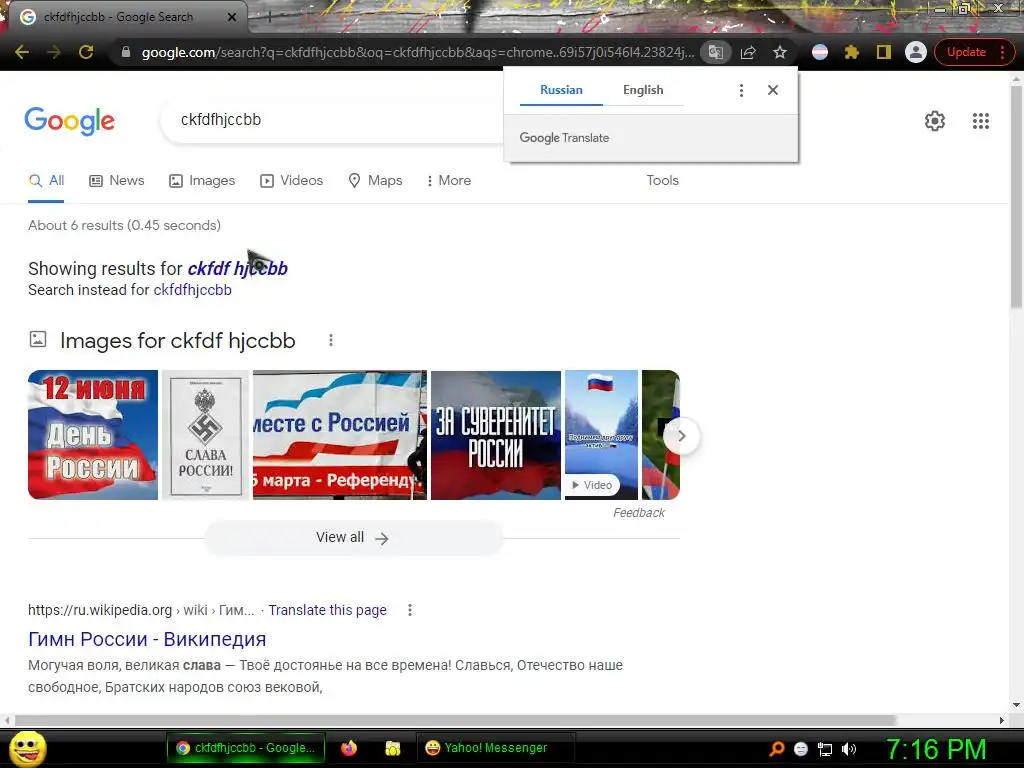
Task: Switch to Images results
Action: pyautogui.click(x=202, y=181)
